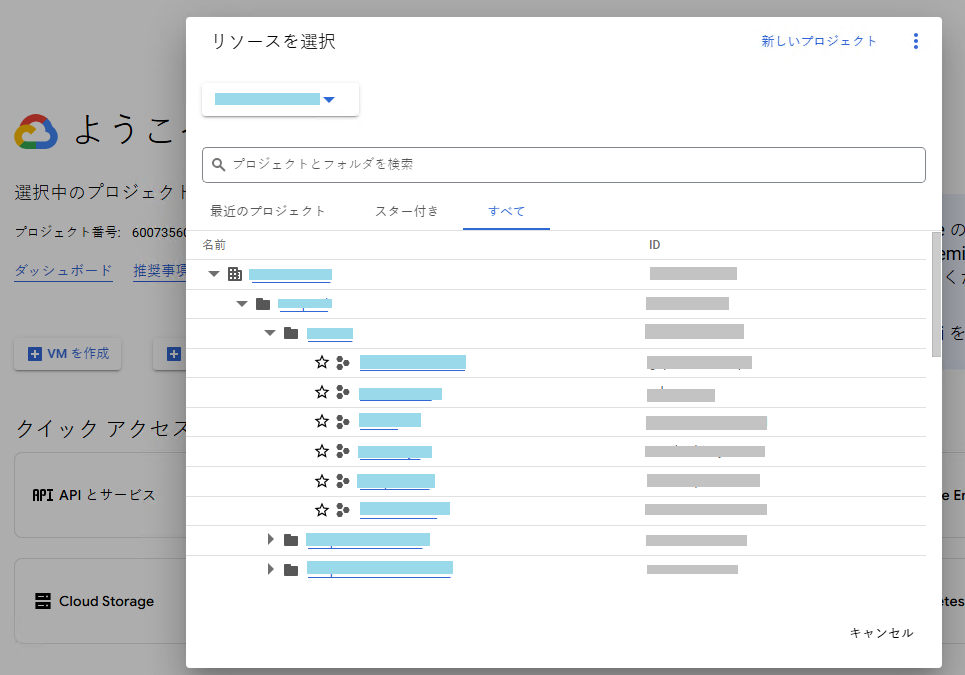Open Cloud Storage card in background
The height and width of the screenshot is (675, 965).
click(100, 601)
